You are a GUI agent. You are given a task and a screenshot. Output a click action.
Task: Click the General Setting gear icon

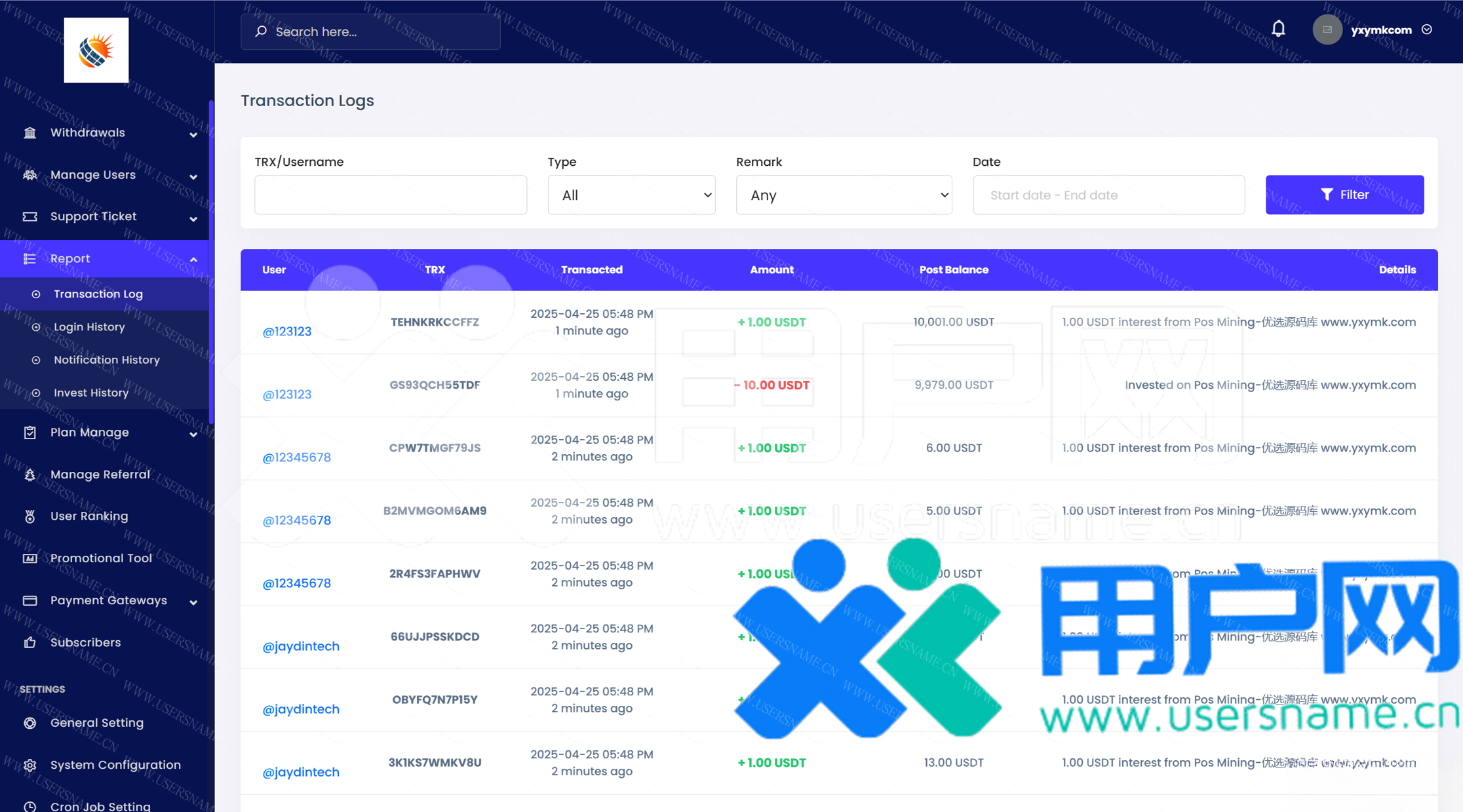point(29,723)
